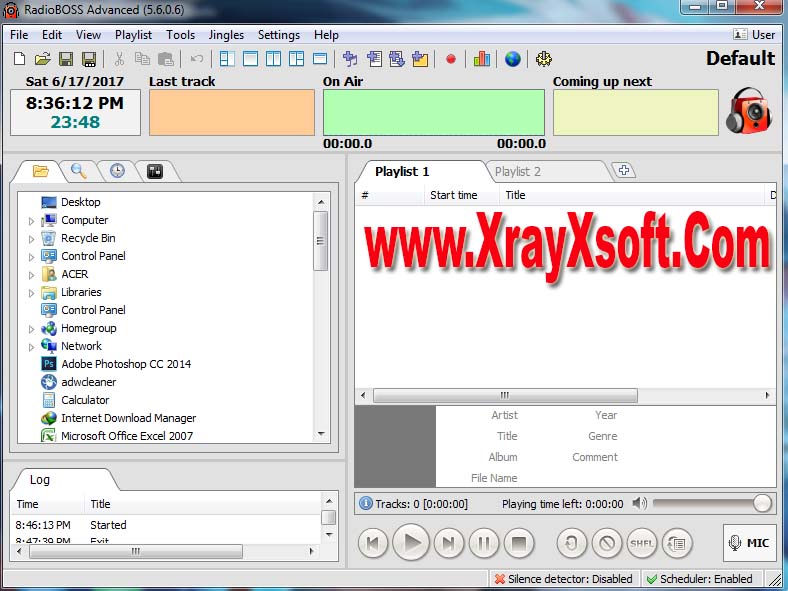Add a new playlist tab

624,170
